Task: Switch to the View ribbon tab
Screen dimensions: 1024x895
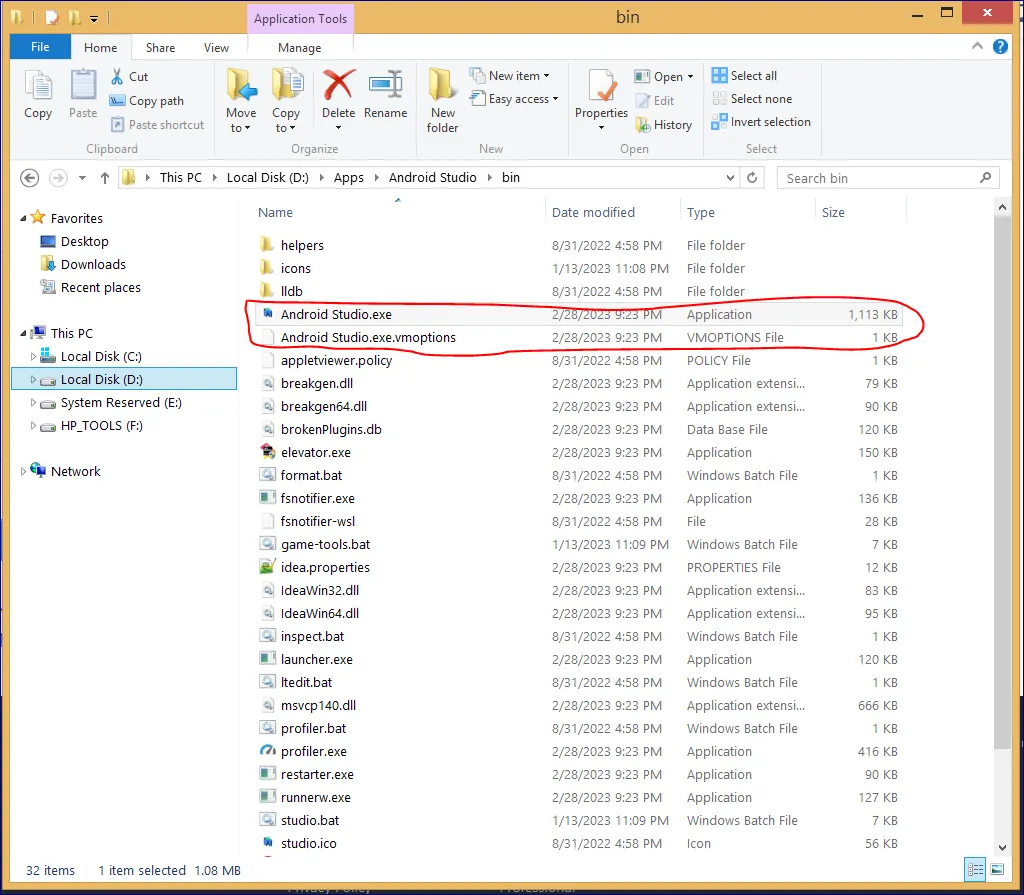Action: (x=216, y=47)
